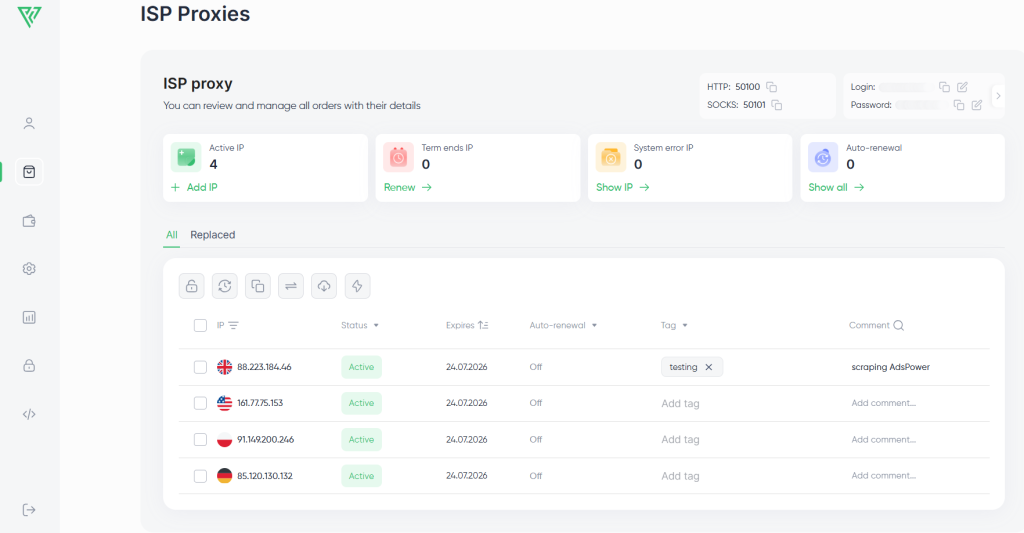Click Show IP link under System error

(x=622, y=187)
